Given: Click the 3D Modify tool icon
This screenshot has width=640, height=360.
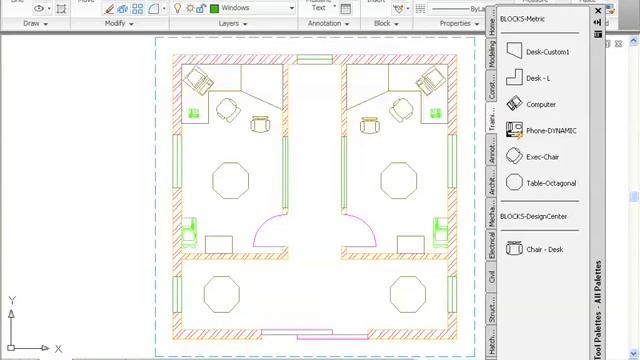Looking at the screenshot, I should tap(122, 9).
